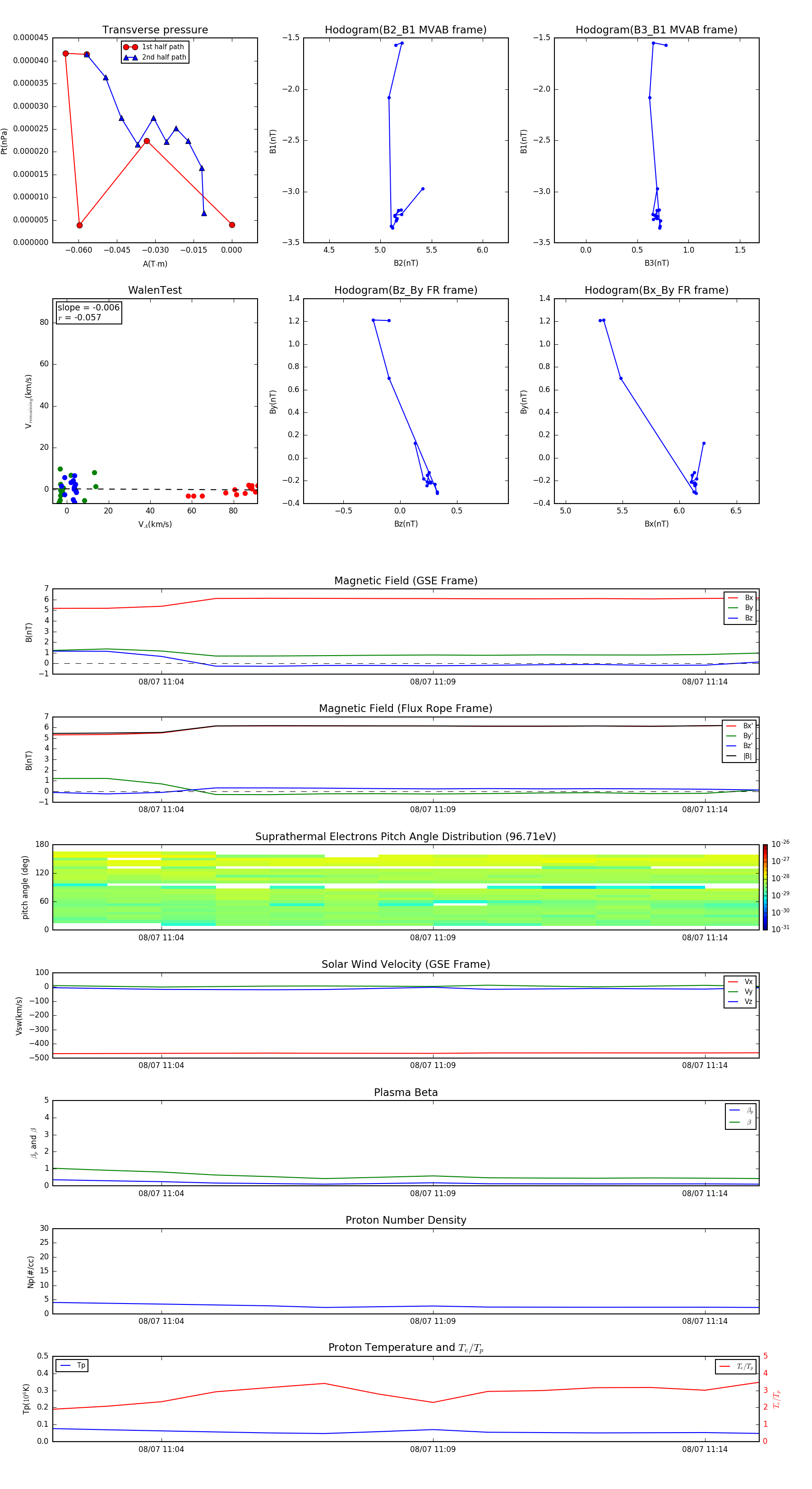Click the Vz entry in velocity legend
This screenshot has width=812, height=1489.
[x=740, y=1002]
